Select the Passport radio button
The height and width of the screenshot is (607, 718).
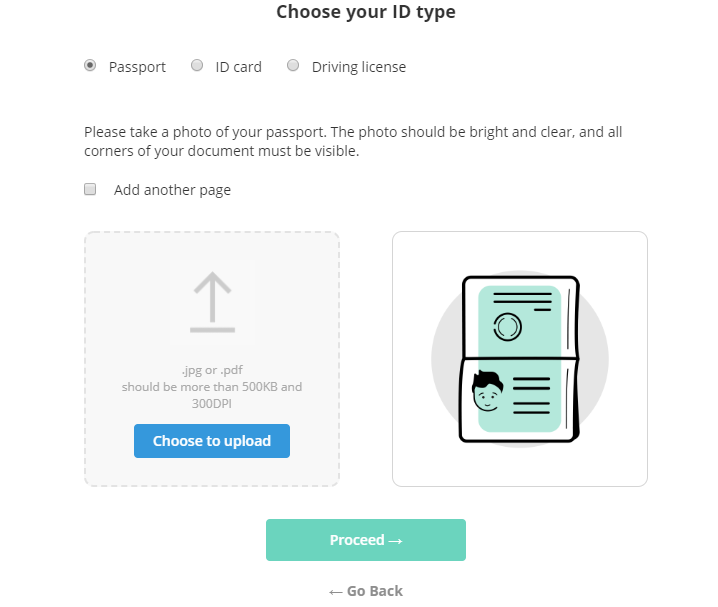(90, 65)
